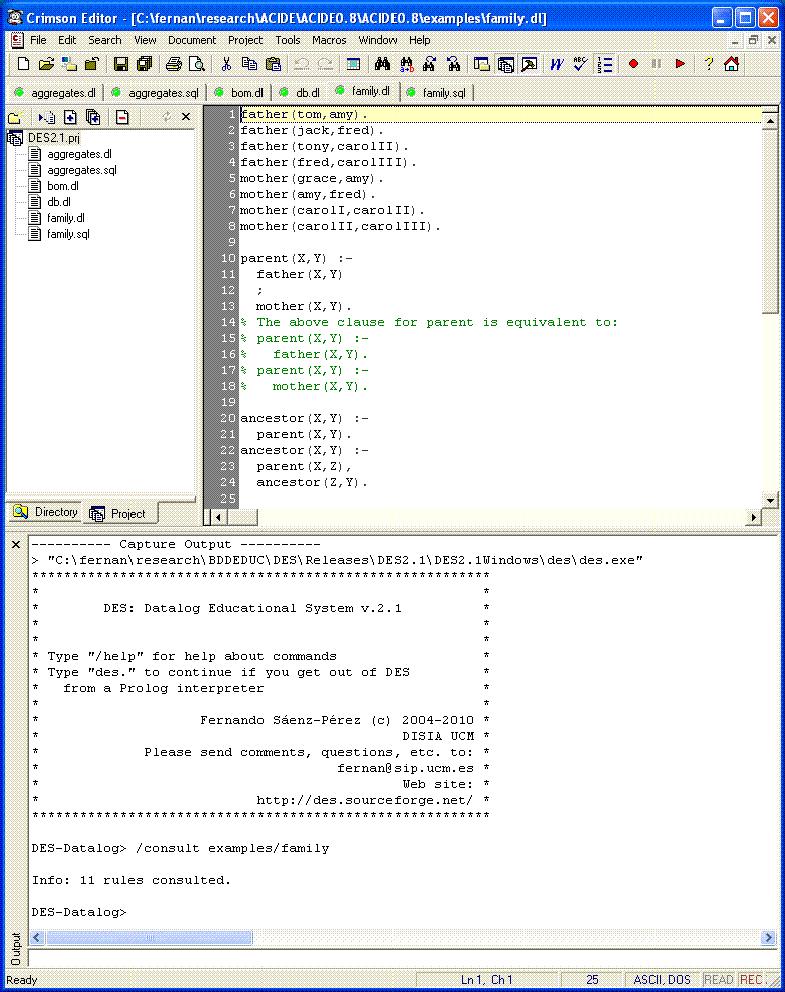
Task: Open the Macros menu
Action: pyautogui.click(x=329, y=40)
